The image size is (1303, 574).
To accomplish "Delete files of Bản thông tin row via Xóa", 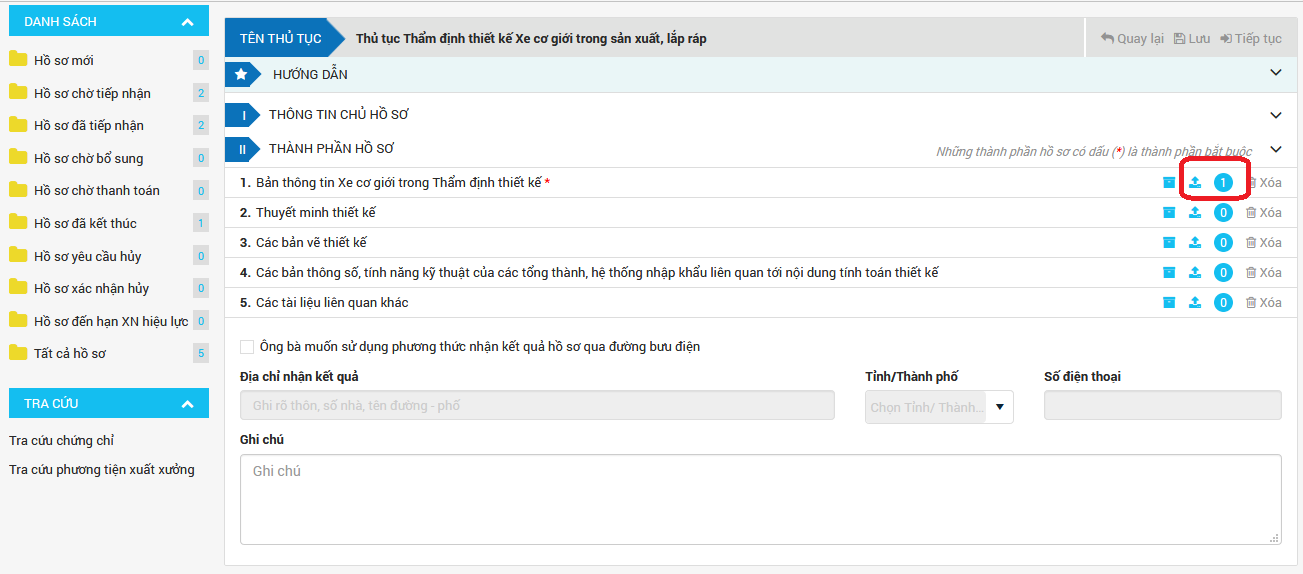I will [x=1263, y=183].
